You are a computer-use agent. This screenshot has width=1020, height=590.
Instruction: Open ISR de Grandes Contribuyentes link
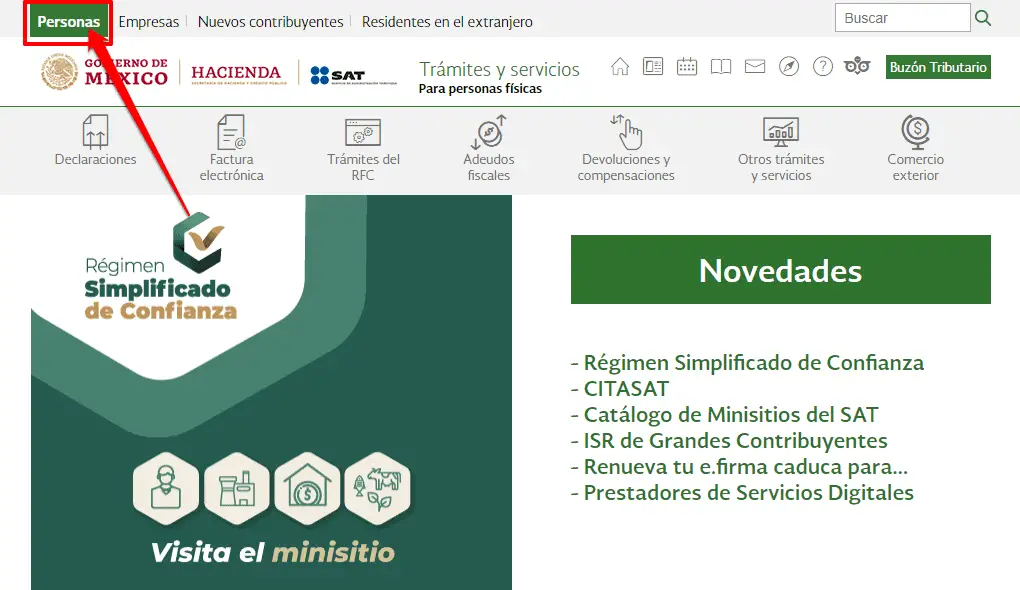(x=735, y=440)
